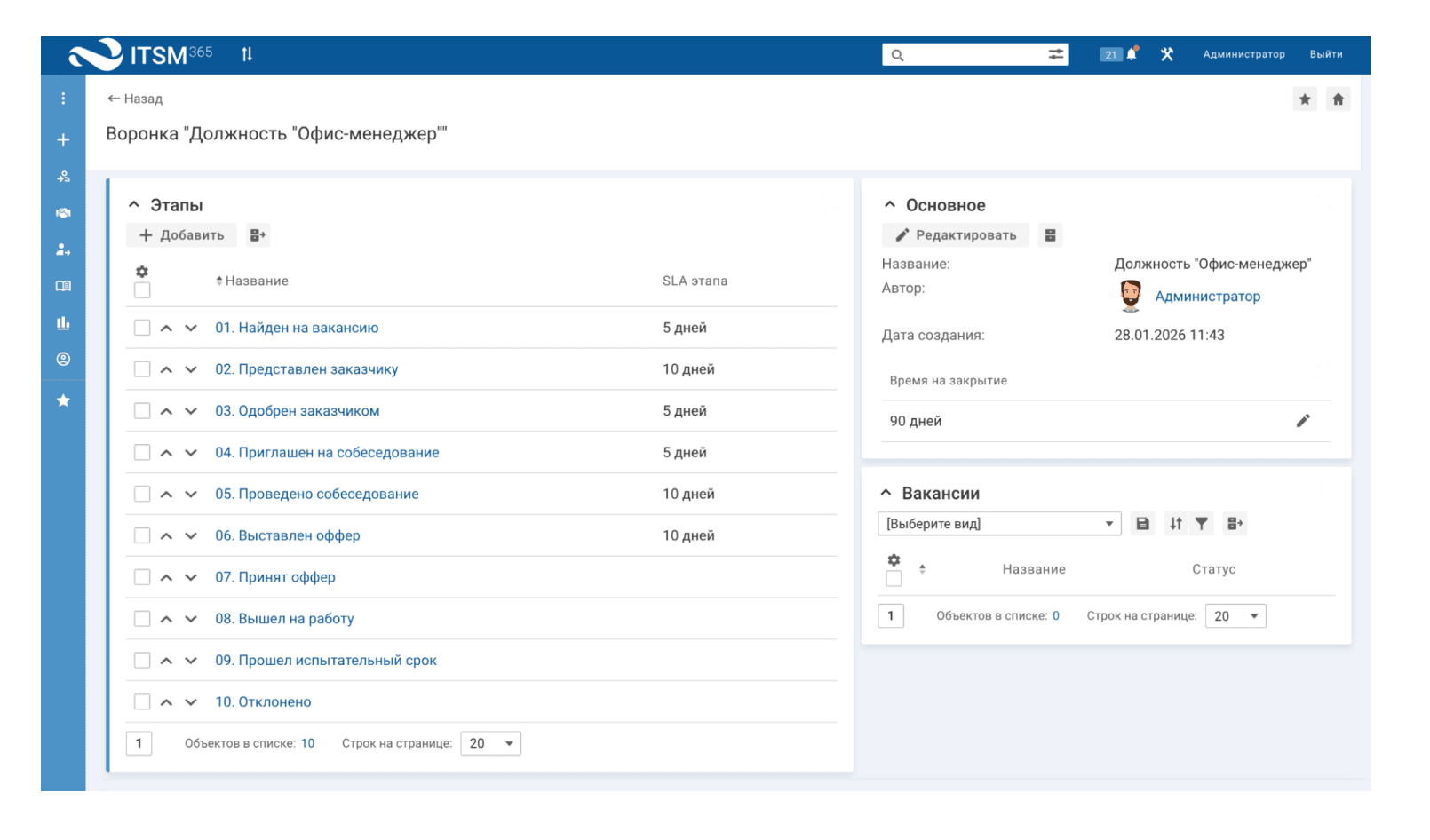This screenshot has height=840, width=1430.
Task: Open the 04. Приглашен на собеседование link
Action: [327, 452]
